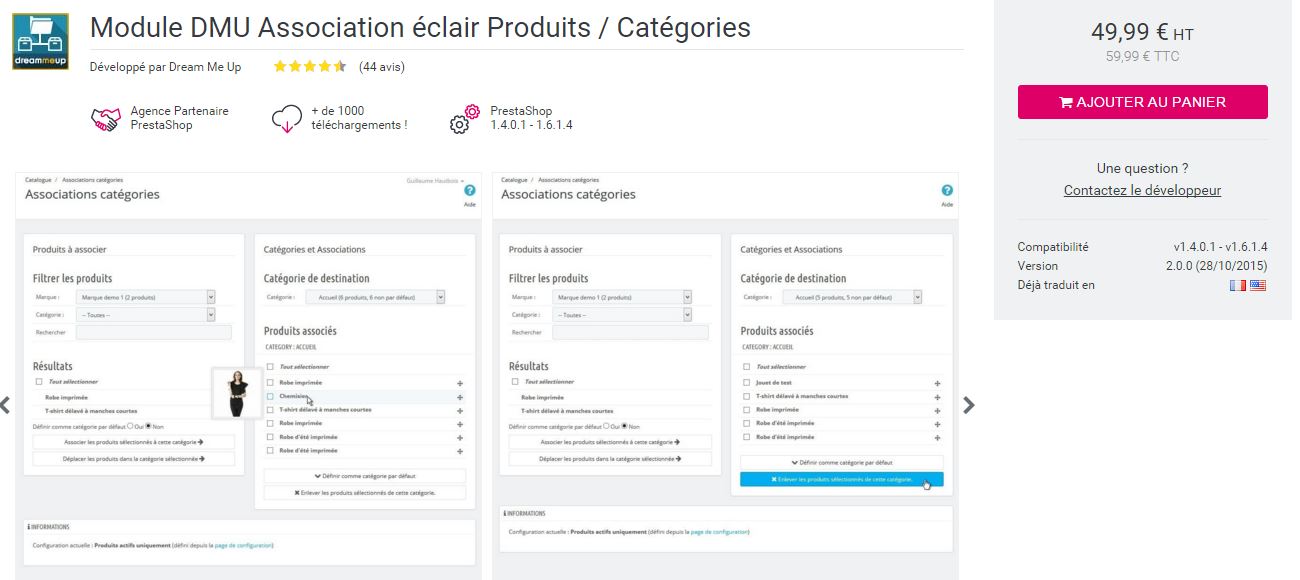Show the next screenshot with right arrow
This screenshot has height=580, width=1300.
tap(968, 405)
